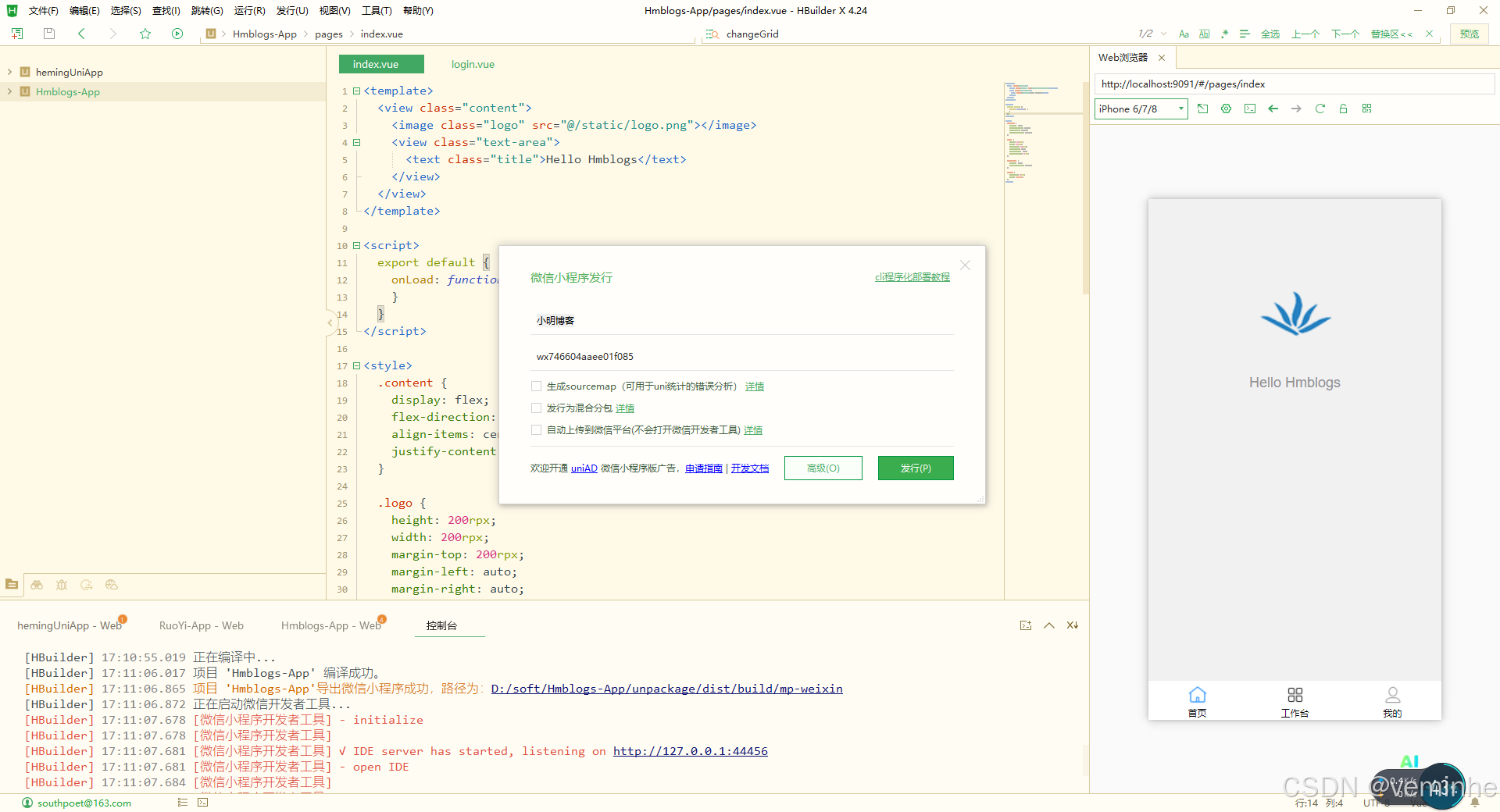Collapse the script block fold marker
This screenshot has width=1500, height=812.
point(356,245)
